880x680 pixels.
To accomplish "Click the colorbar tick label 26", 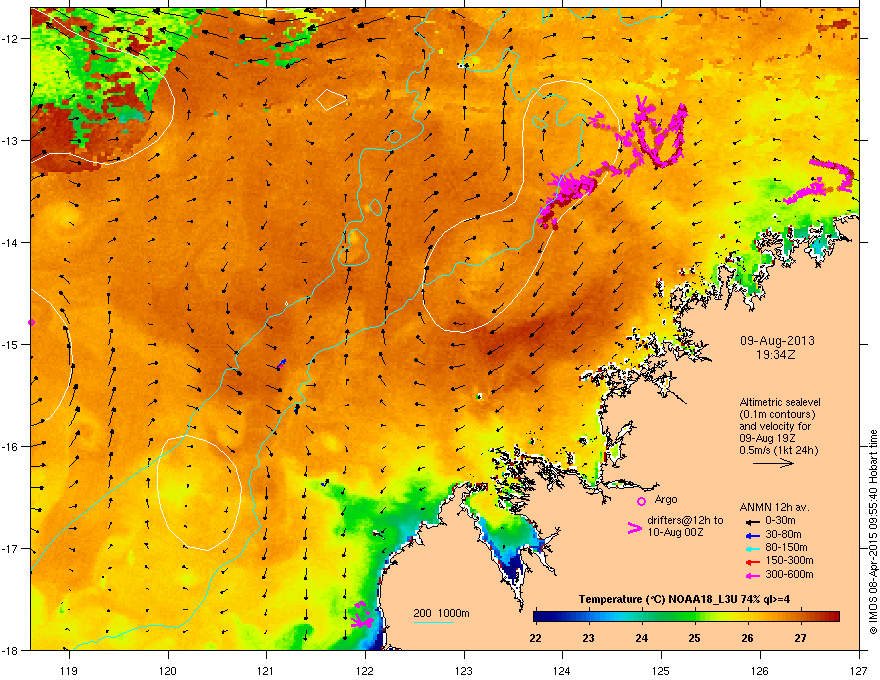I will [747, 638].
